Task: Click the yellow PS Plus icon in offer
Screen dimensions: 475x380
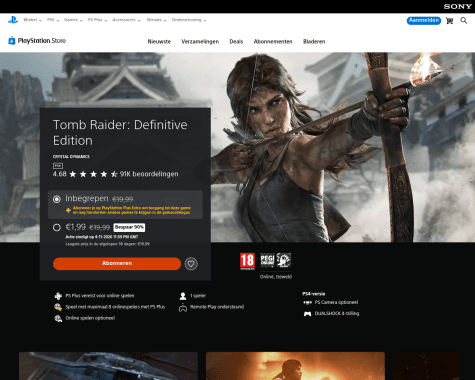Action: point(68,210)
